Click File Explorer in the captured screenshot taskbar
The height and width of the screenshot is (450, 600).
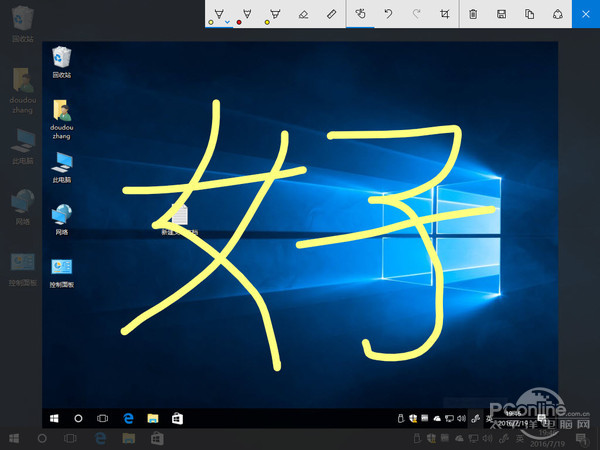coord(153,419)
